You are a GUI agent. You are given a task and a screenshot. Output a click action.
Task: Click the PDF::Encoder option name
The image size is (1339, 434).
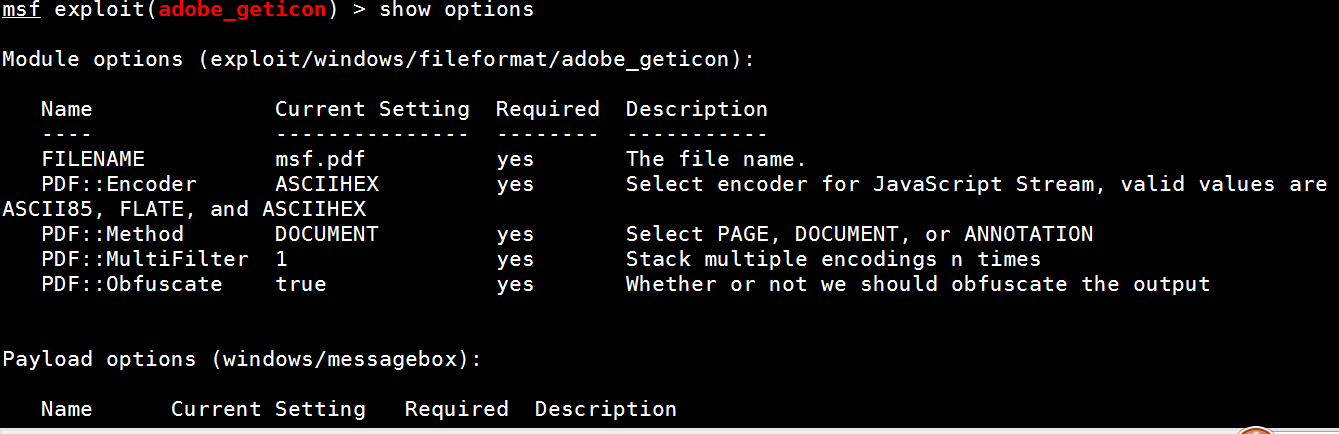[119, 184]
